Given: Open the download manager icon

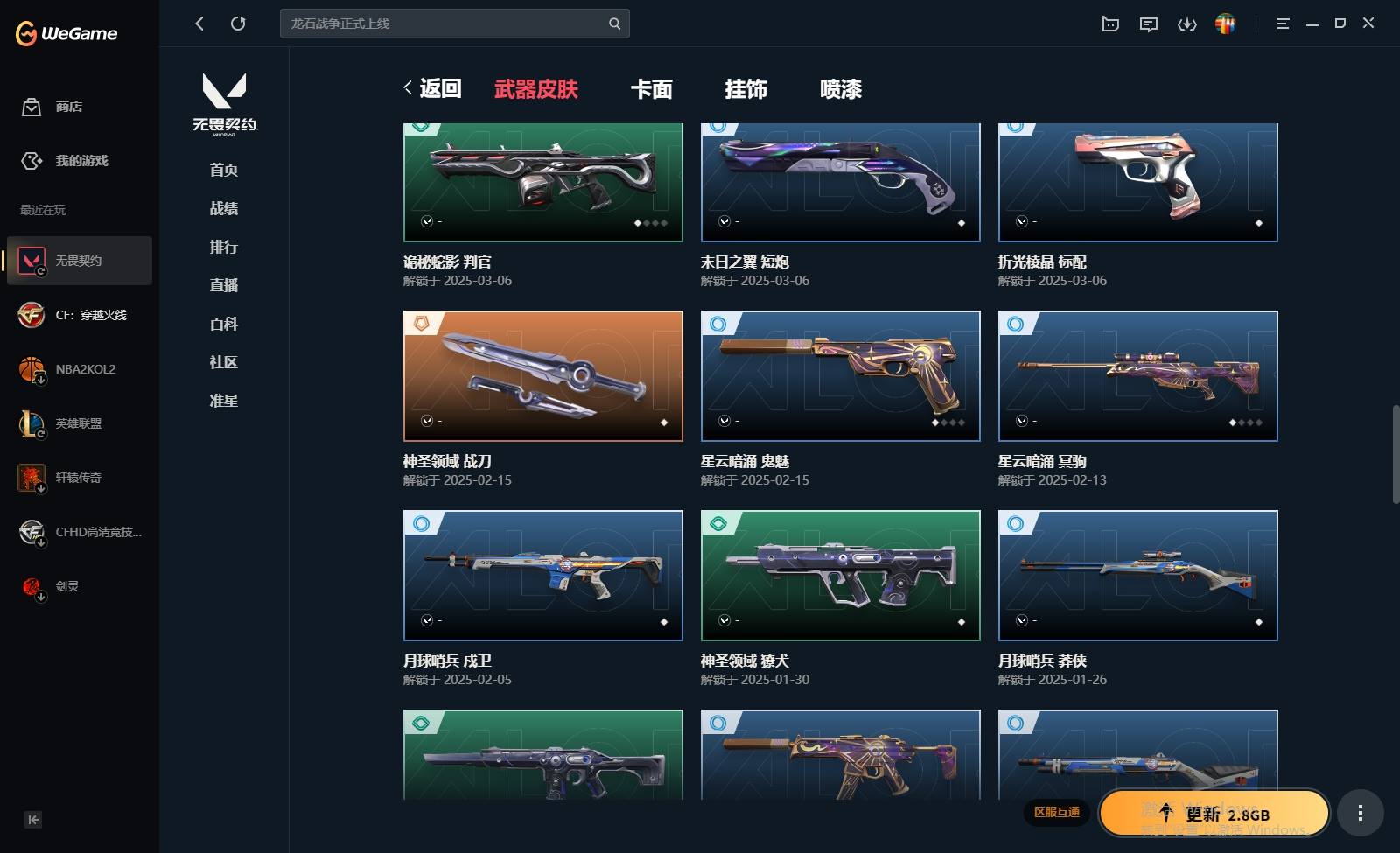Looking at the screenshot, I should (x=1187, y=24).
